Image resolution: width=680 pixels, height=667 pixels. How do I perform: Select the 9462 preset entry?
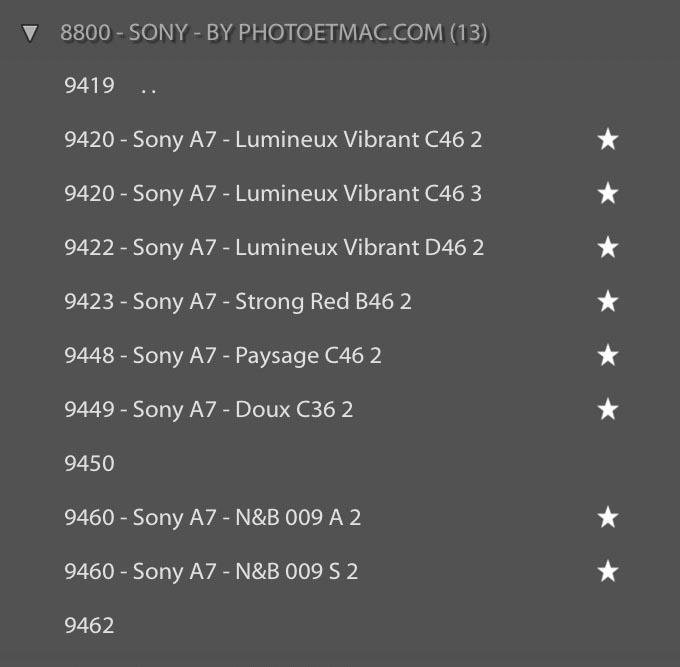point(89,626)
